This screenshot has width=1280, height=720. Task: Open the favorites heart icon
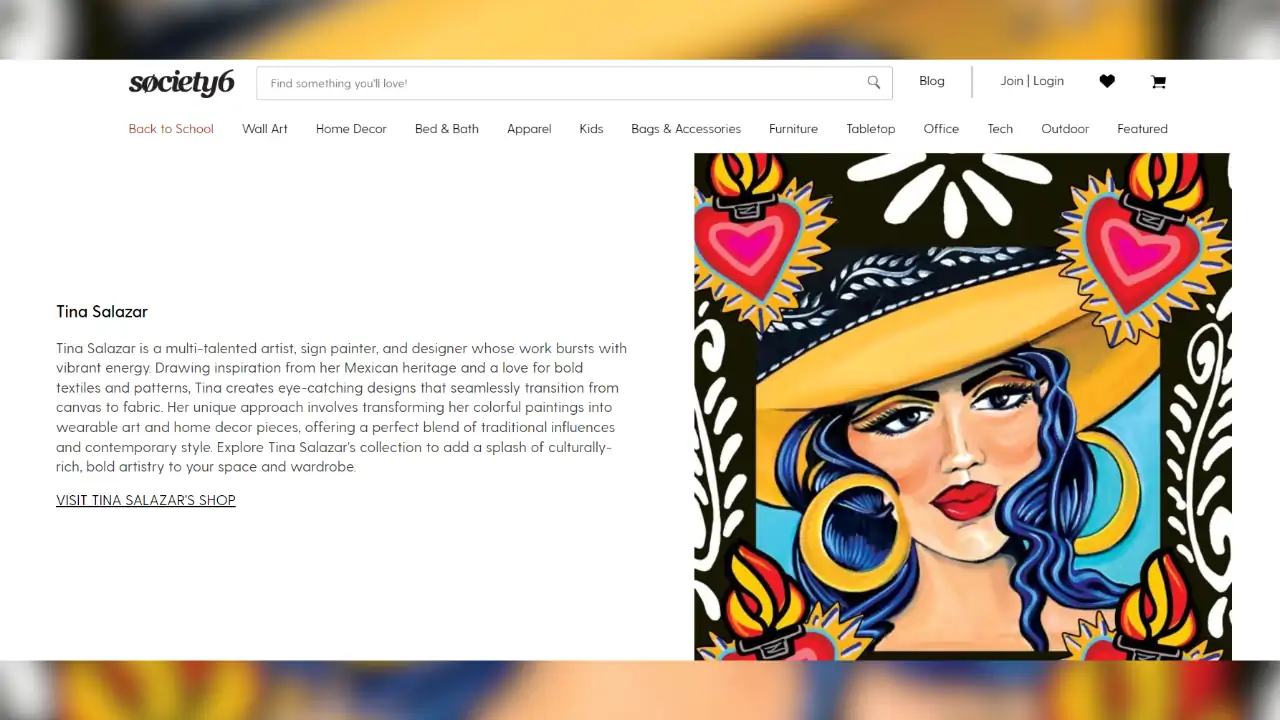1107,82
